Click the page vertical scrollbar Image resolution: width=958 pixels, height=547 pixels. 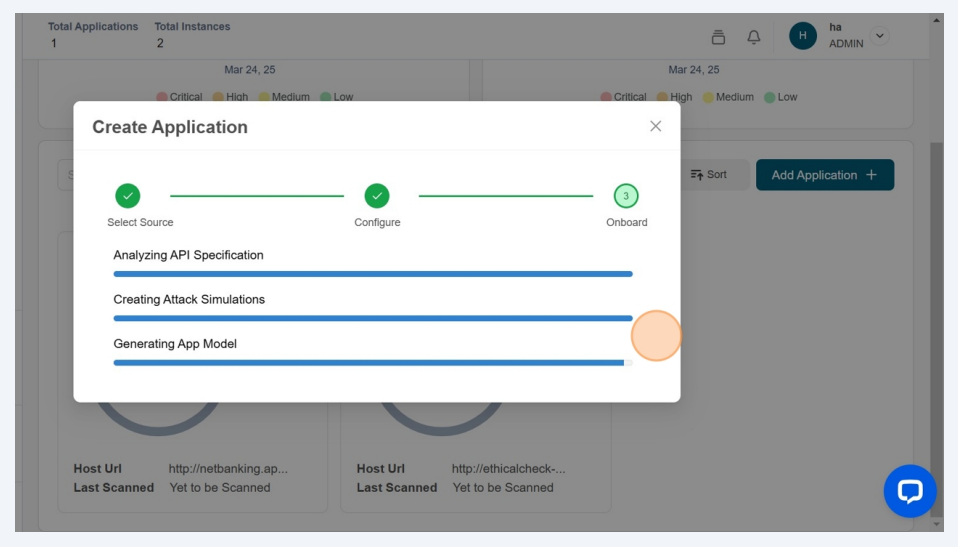(936, 300)
